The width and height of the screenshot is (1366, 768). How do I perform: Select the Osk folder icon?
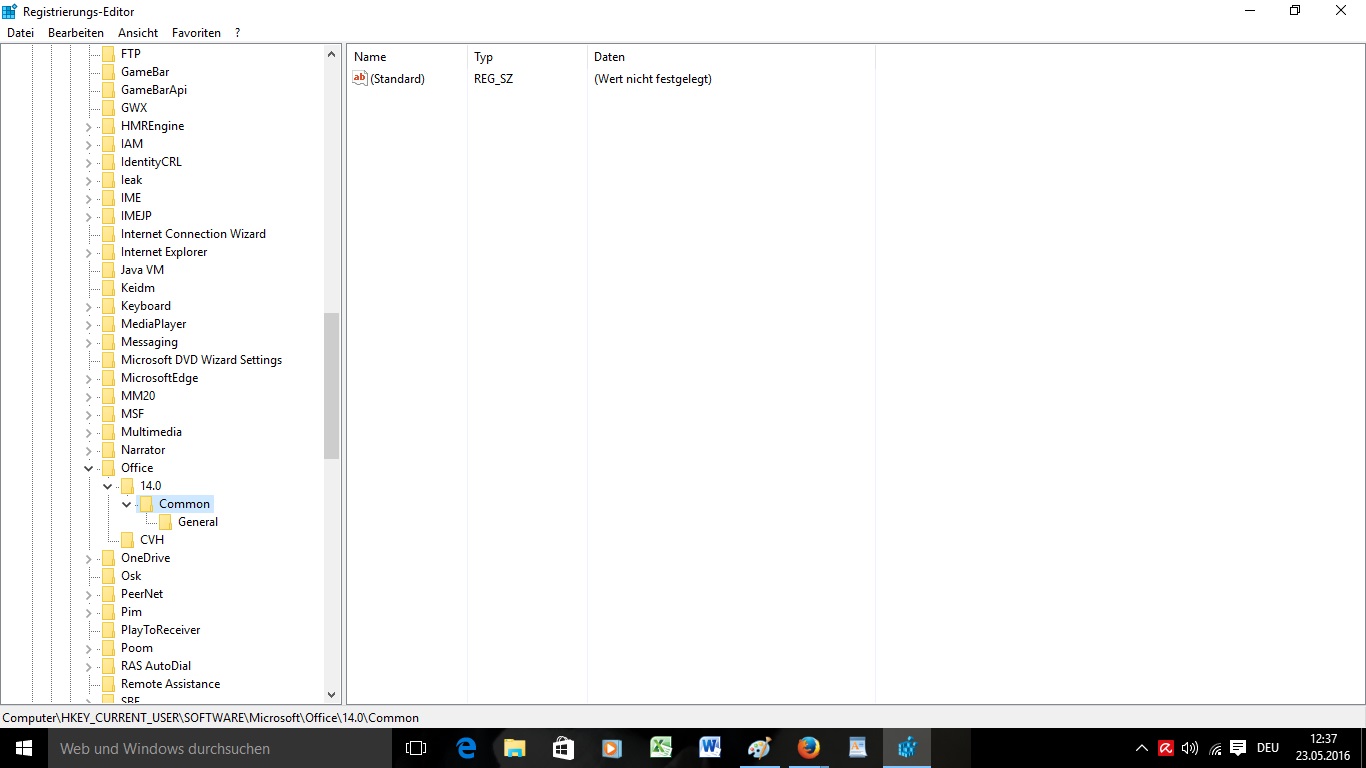[108, 576]
